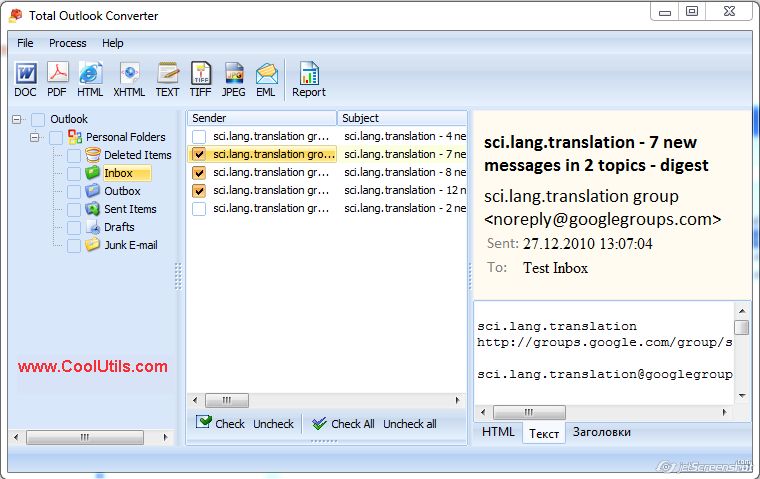The width and height of the screenshot is (760, 479).
Task: Sort by the Sender column header
Action: pyautogui.click(x=262, y=118)
